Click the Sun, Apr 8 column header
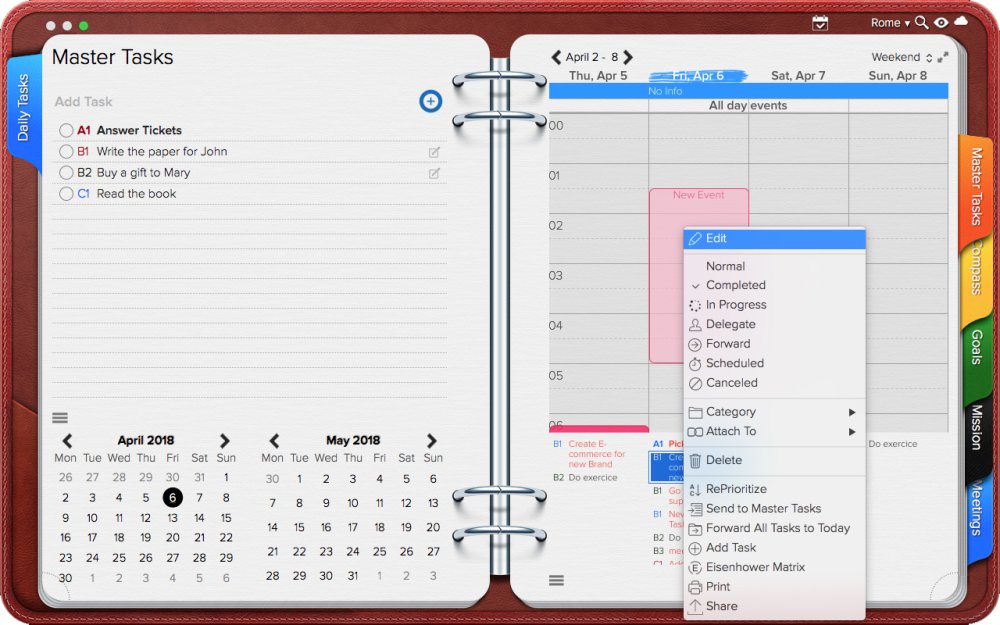Image resolution: width=1000 pixels, height=625 pixels. 897,76
